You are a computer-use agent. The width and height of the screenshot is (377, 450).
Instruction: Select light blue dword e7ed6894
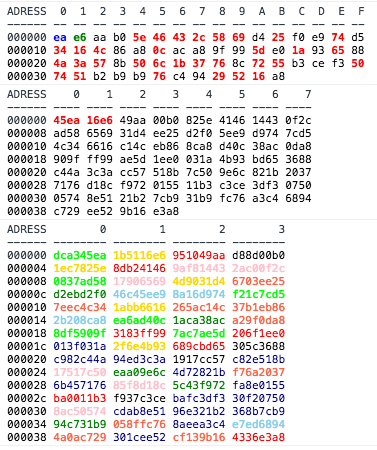(x=259, y=424)
